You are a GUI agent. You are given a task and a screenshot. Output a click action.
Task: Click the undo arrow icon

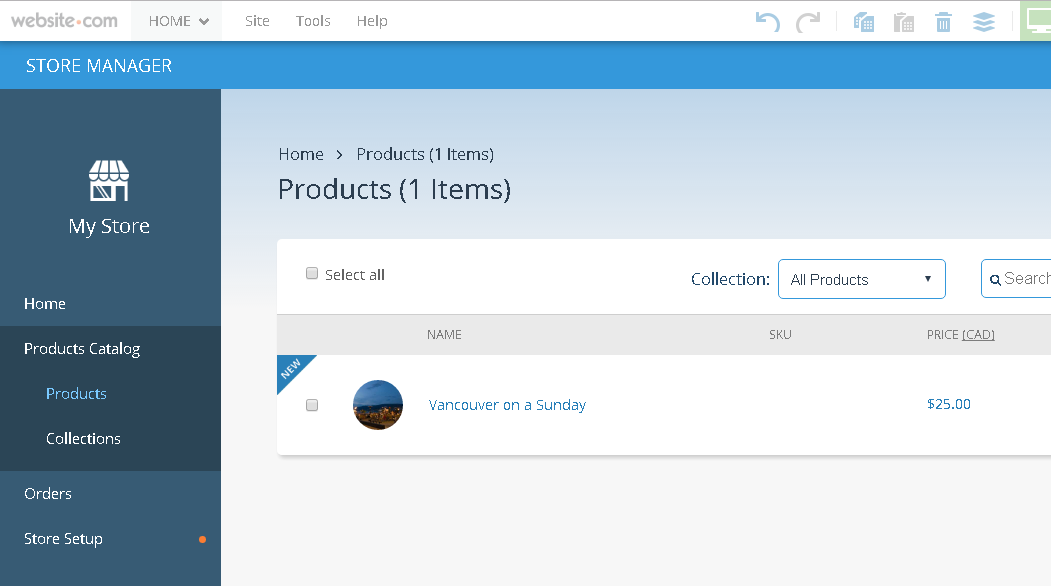767,21
